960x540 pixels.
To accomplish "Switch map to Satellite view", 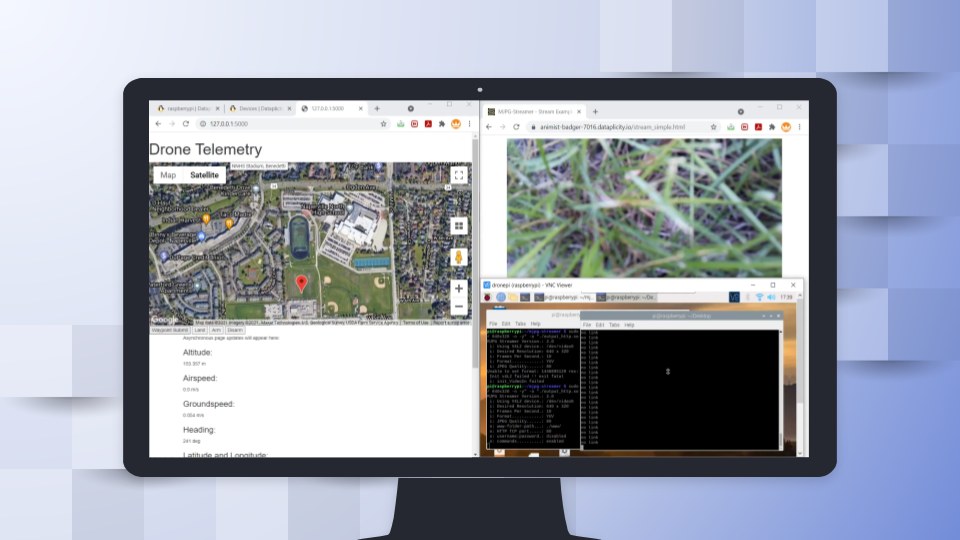I will point(204,175).
